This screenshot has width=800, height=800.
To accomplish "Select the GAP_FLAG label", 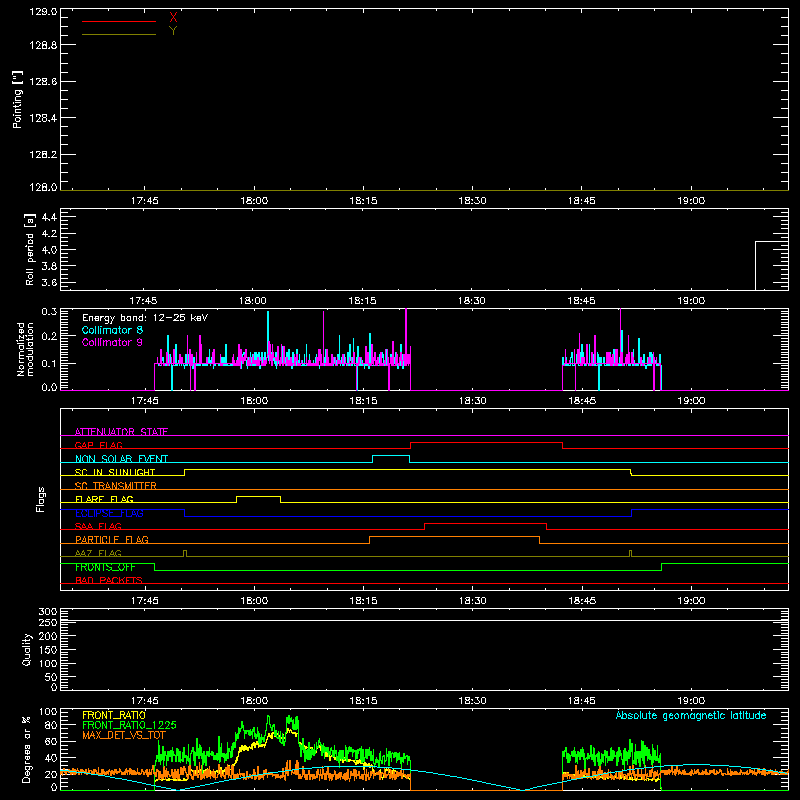I will [98, 445].
